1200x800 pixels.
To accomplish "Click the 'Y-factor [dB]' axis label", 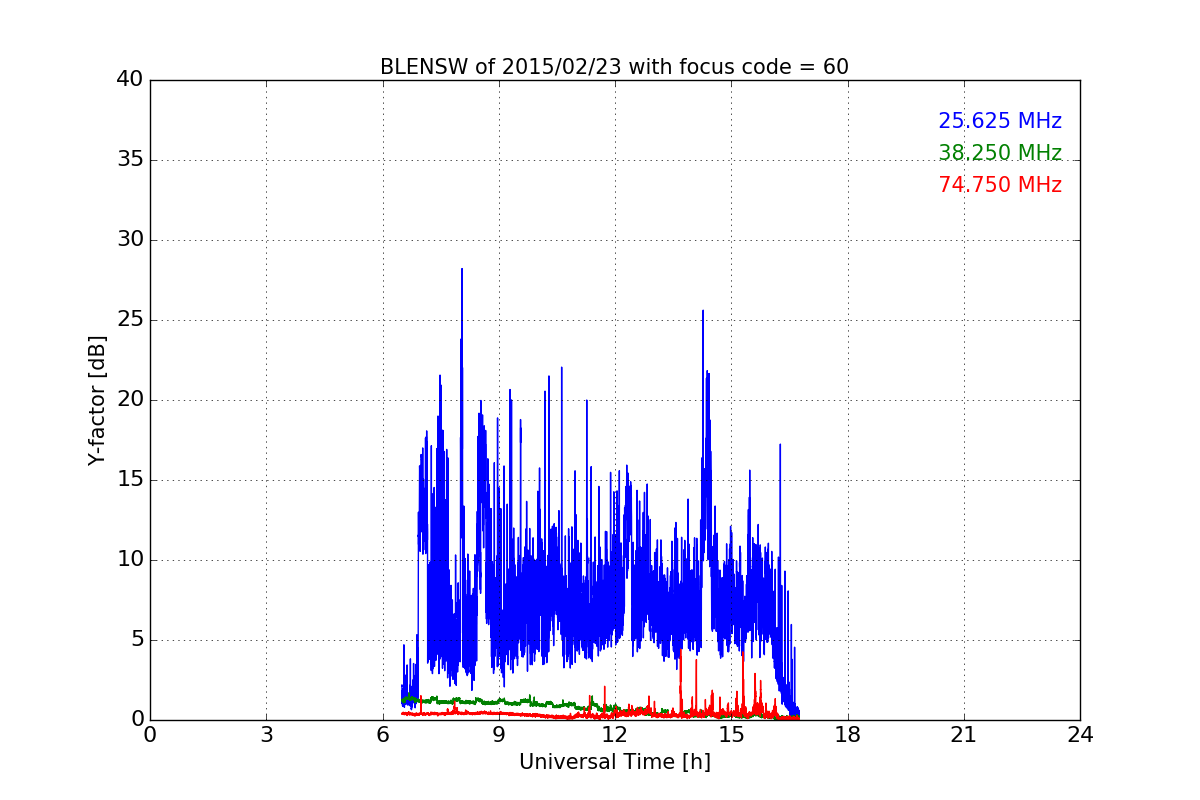I will pyautogui.click(x=97, y=400).
